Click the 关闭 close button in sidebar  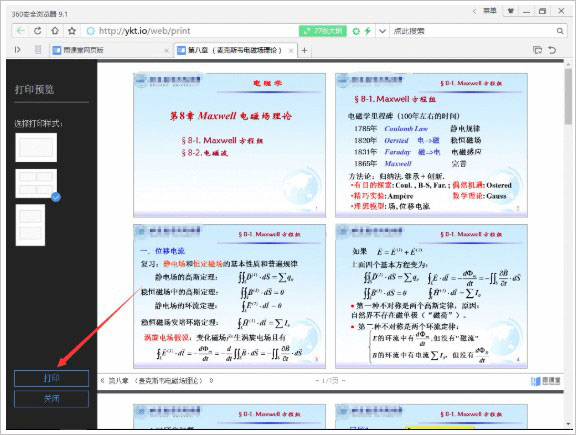click(x=51, y=399)
